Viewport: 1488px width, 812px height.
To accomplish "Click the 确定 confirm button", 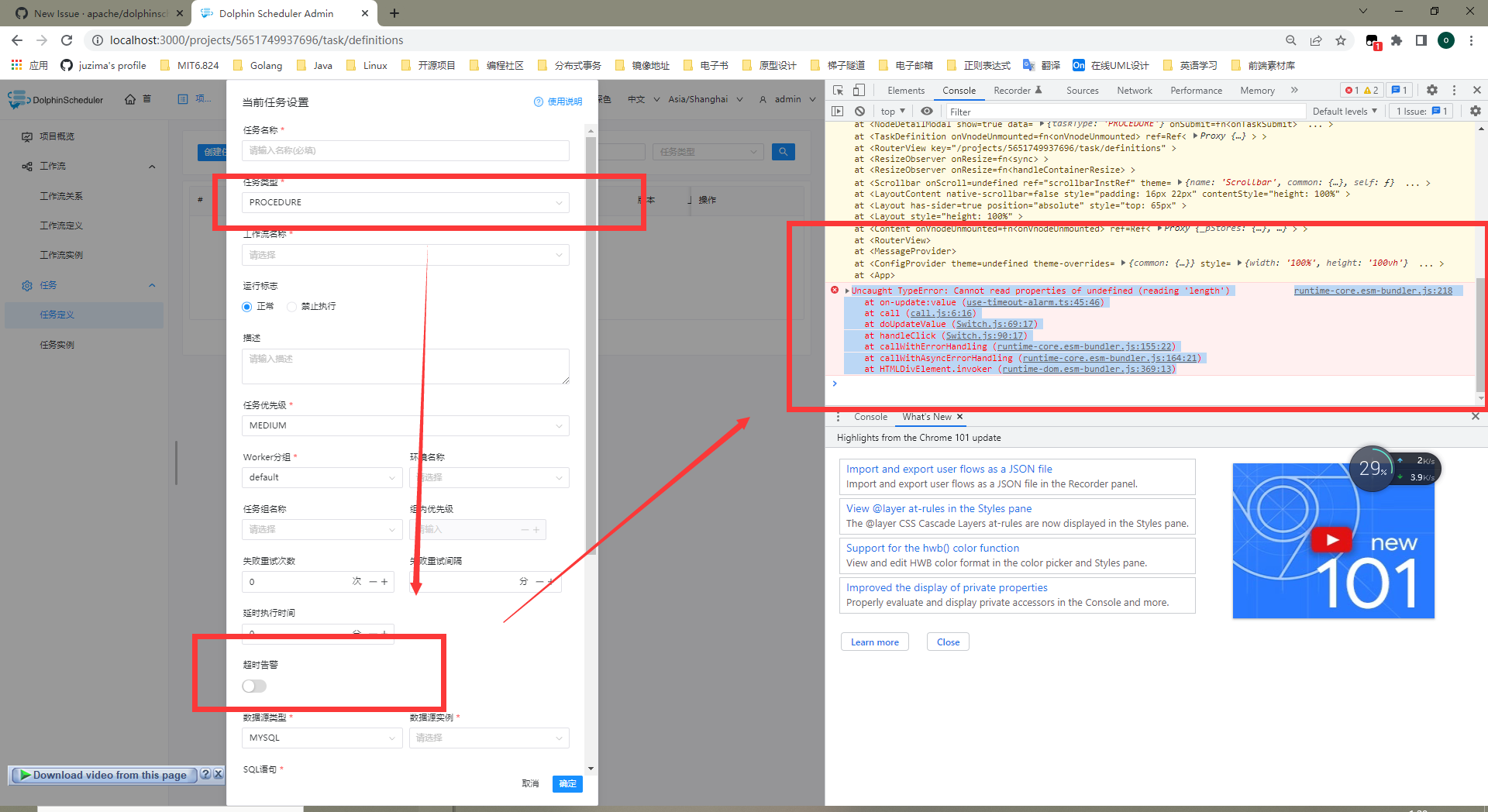I will click(567, 784).
